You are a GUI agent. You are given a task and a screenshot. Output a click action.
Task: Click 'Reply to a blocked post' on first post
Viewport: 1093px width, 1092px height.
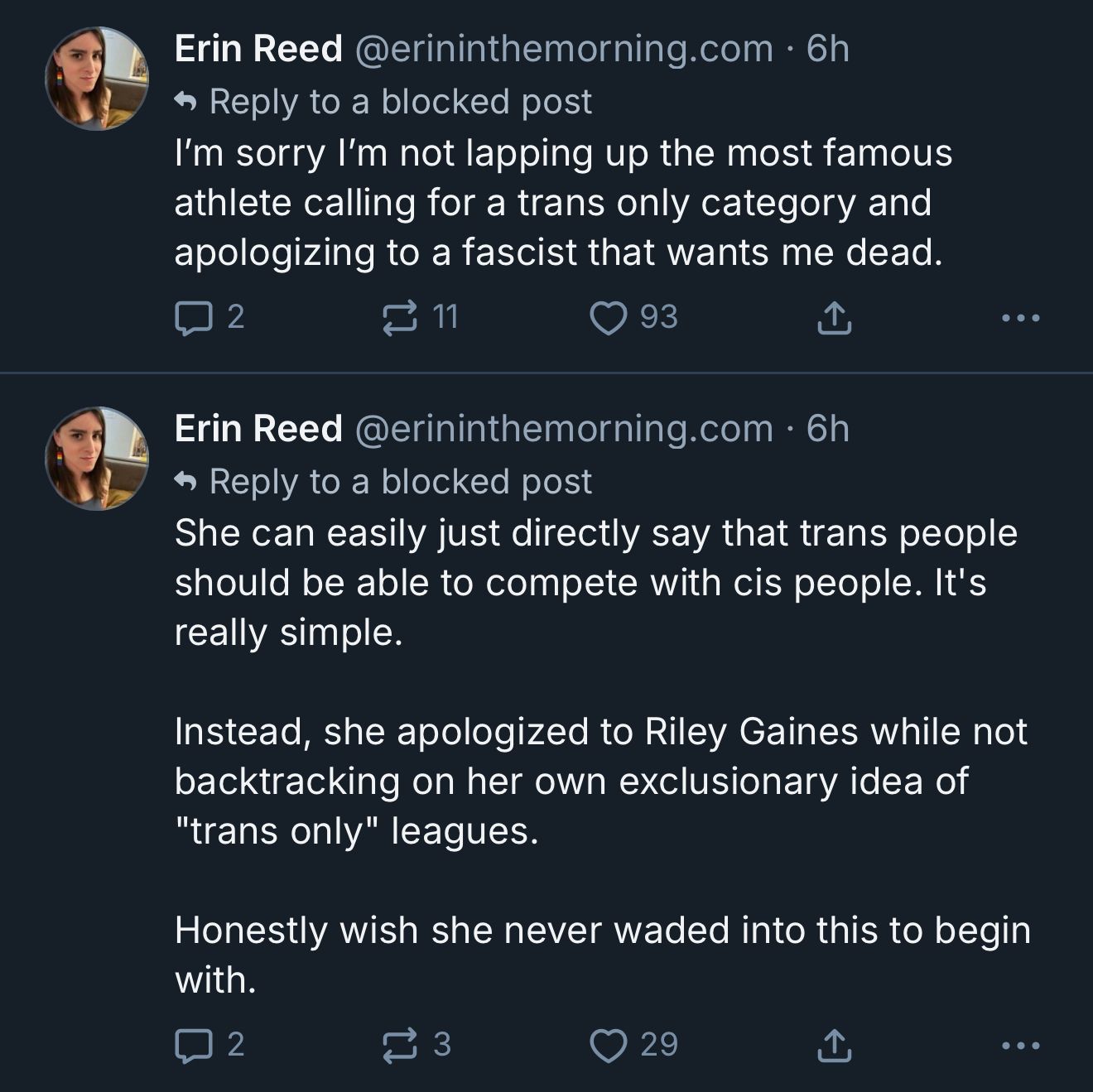pyautogui.click(x=400, y=102)
